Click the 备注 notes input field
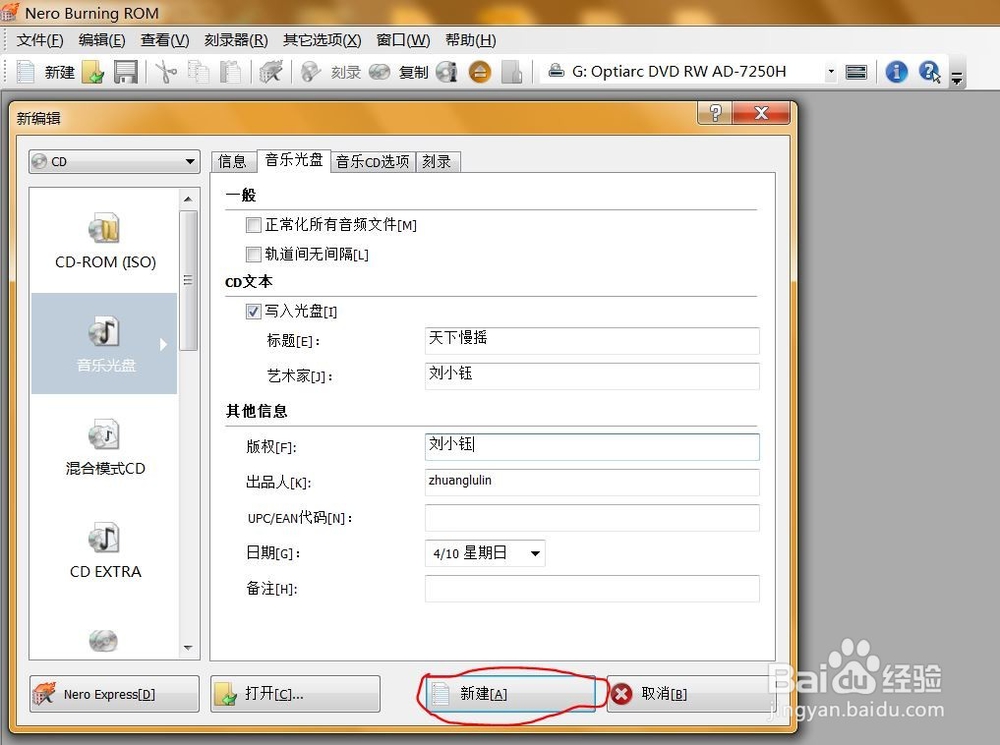 tap(592, 589)
